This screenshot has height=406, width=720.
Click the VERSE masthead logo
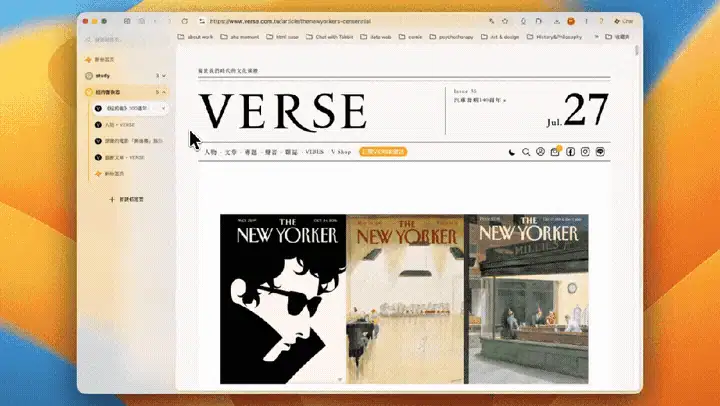click(283, 111)
